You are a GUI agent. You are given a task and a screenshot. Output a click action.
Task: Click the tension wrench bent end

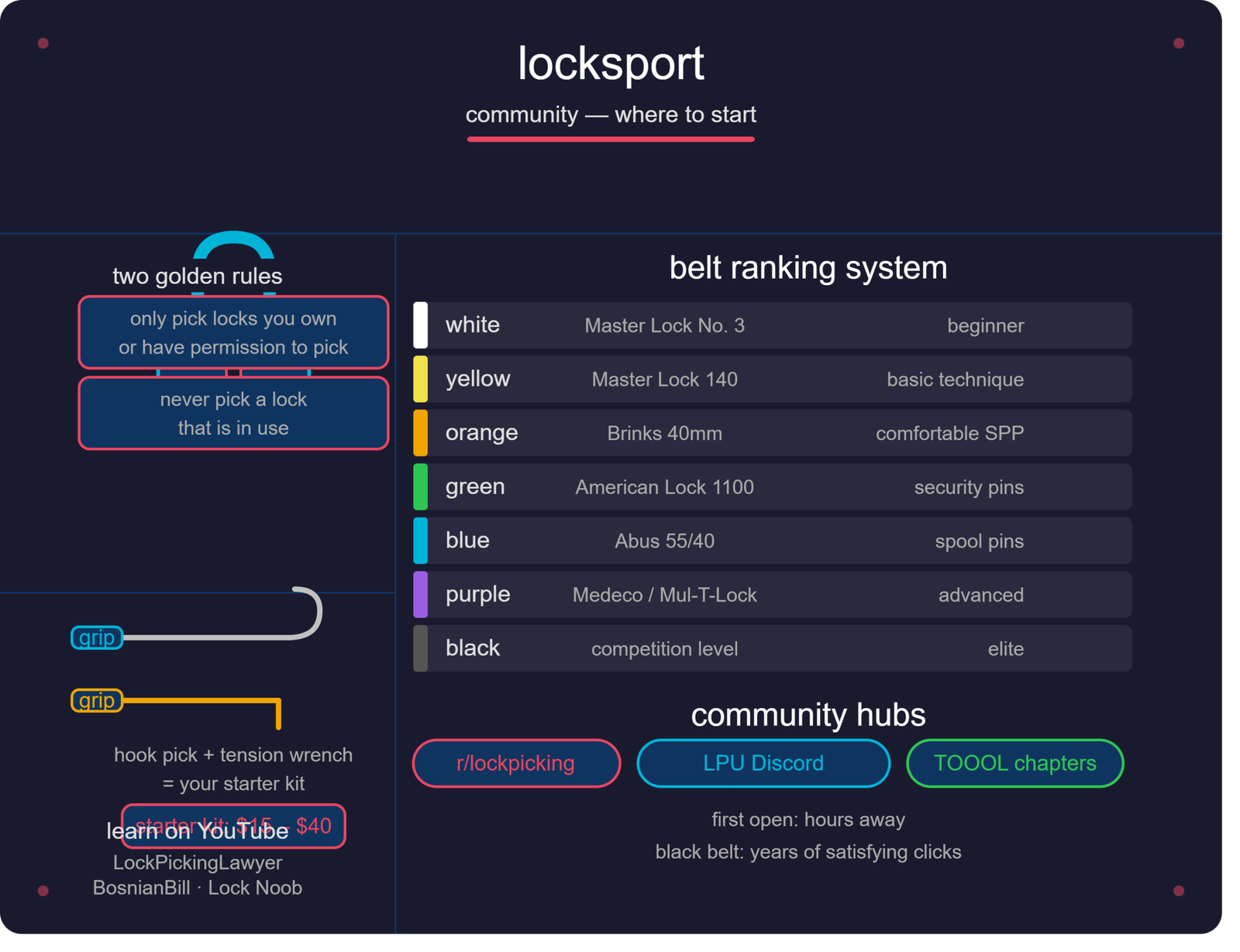coord(278,713)
